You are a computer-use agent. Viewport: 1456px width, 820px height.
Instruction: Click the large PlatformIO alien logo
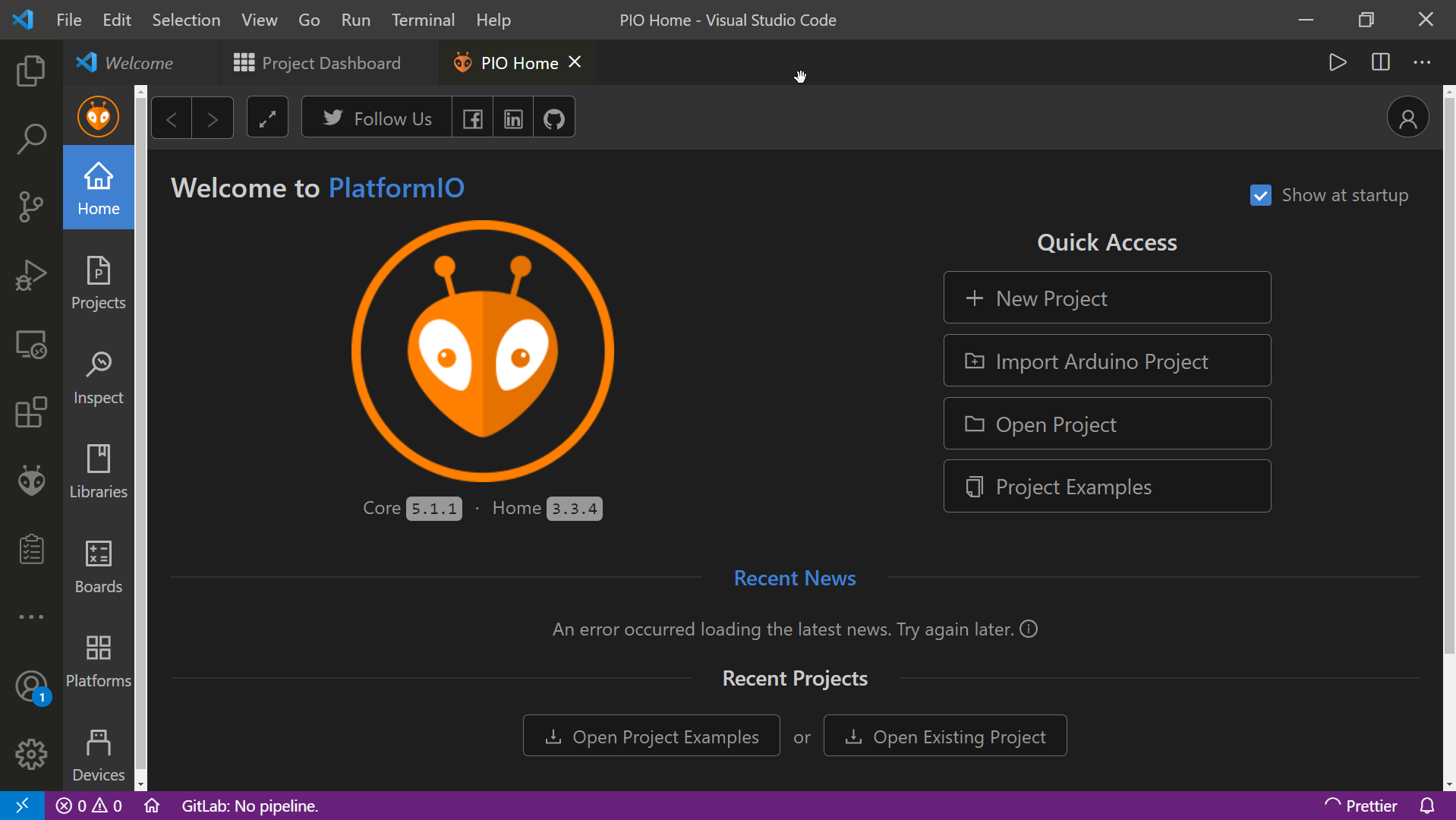pyautogui.click(x=483, y=352)
